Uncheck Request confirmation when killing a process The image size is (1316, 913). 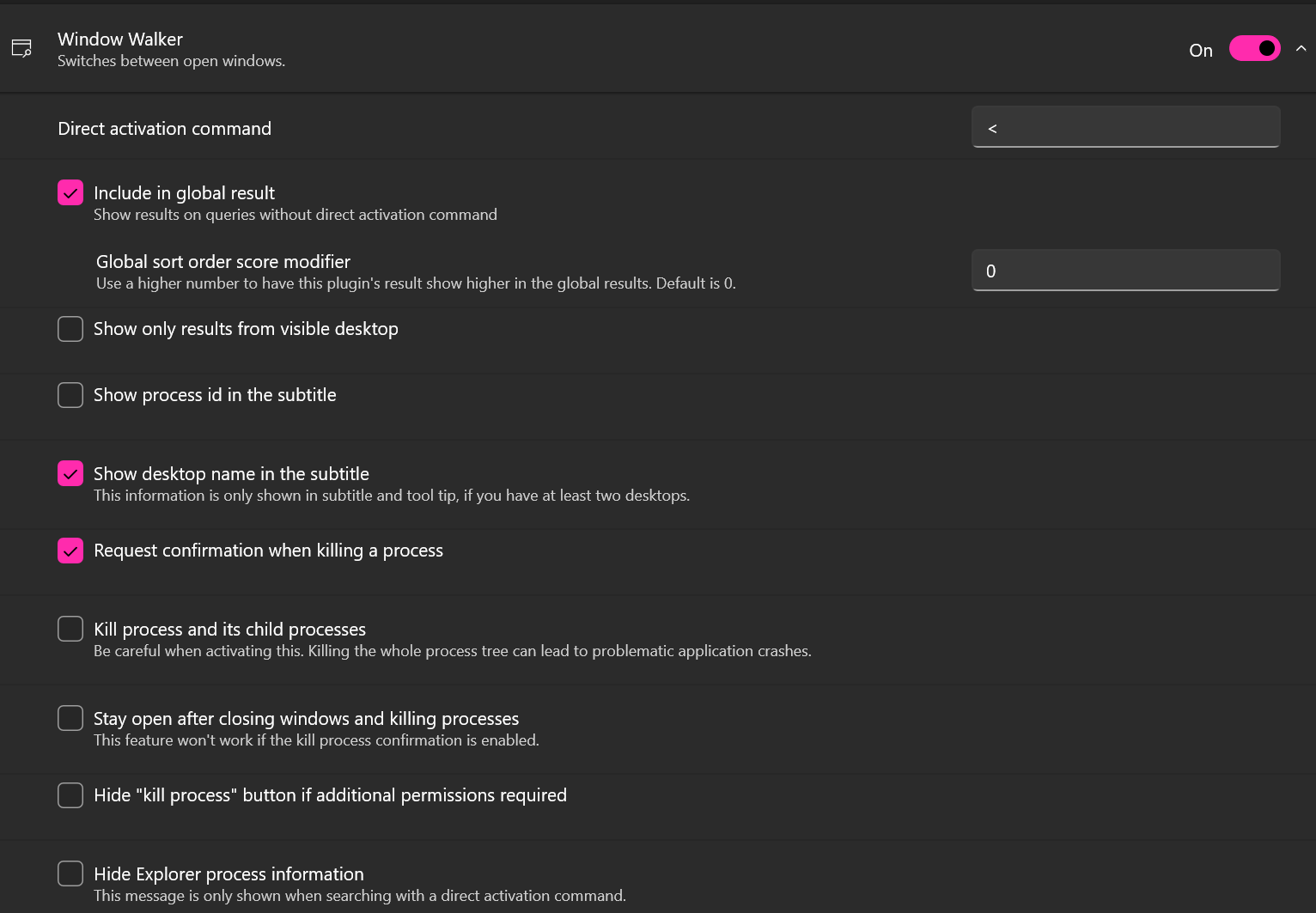click(70, 551)
